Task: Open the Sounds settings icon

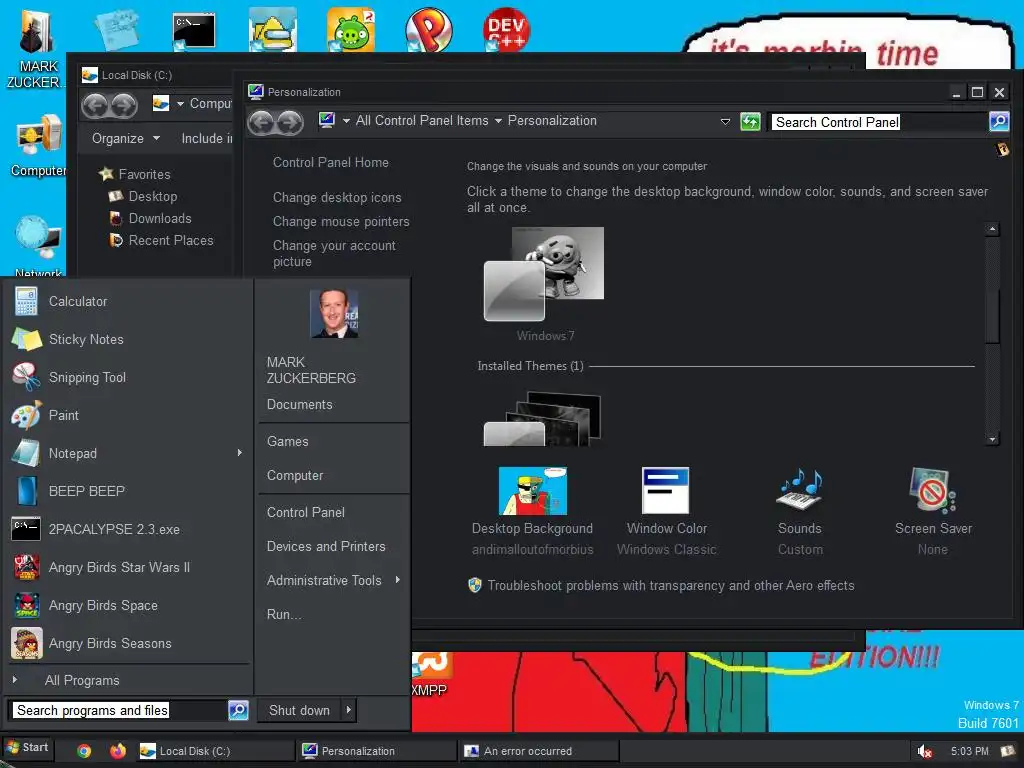Action: 799,490
